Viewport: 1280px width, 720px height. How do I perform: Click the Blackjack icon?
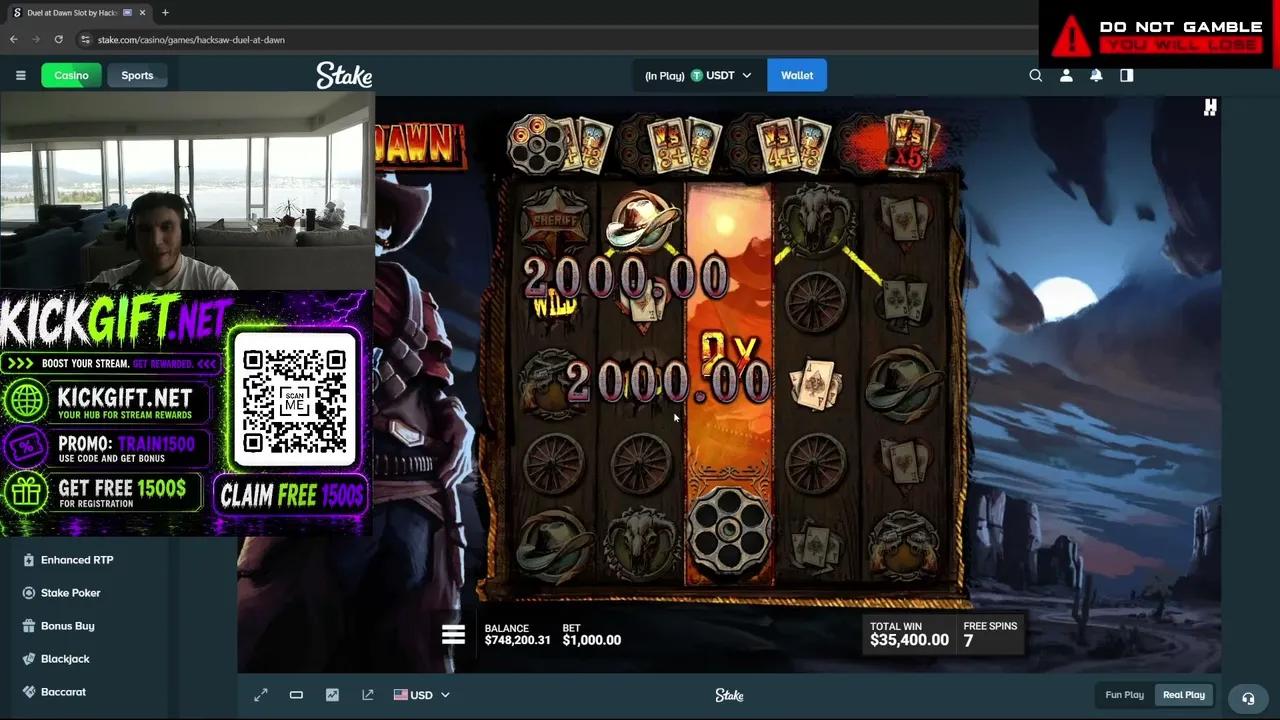coord(29,659)
